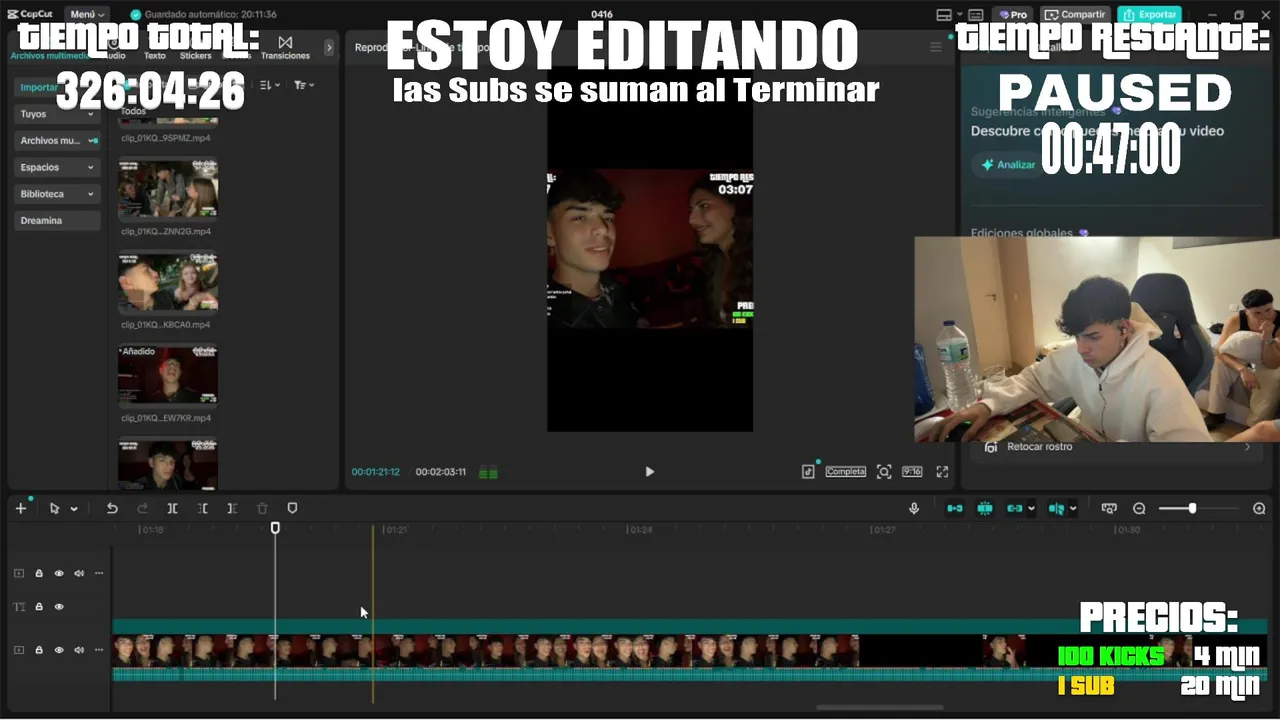Open the layout switcher icon in title bar
The width and height of the screenshot is (1280, 720).
click(x=944, y=15)
